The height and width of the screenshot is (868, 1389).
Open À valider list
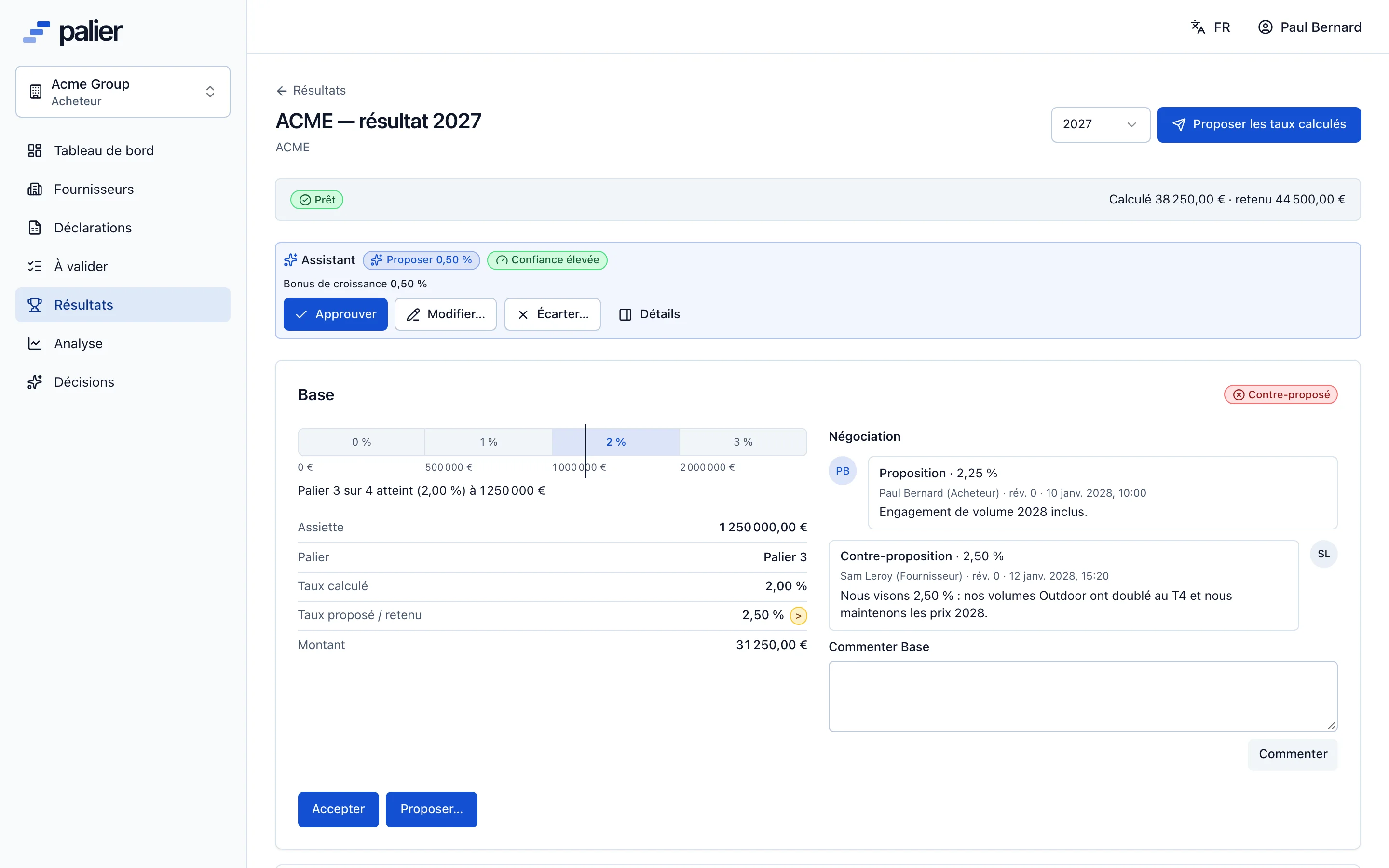(123, 266)
